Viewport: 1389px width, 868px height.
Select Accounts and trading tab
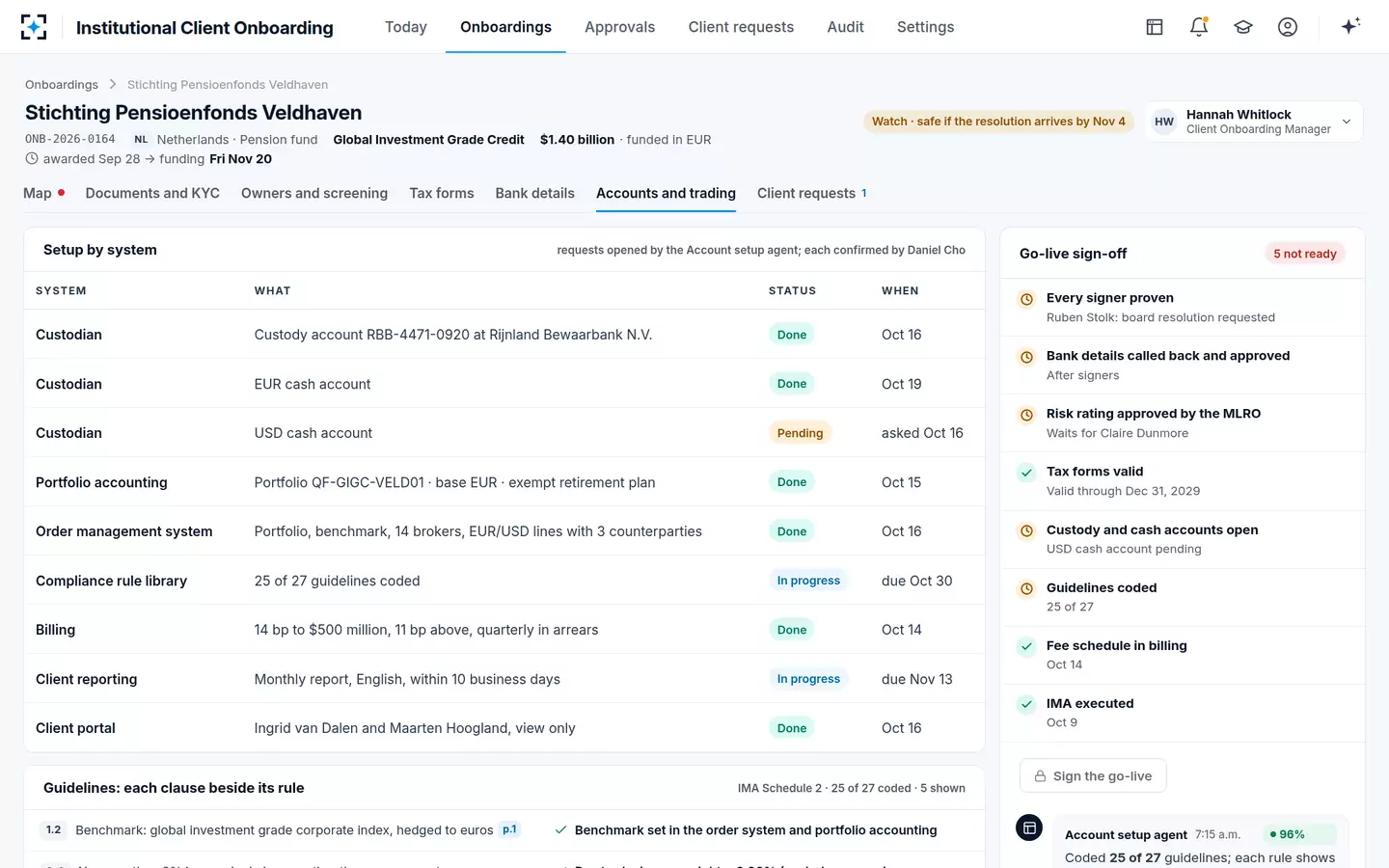tap(666, 193)
